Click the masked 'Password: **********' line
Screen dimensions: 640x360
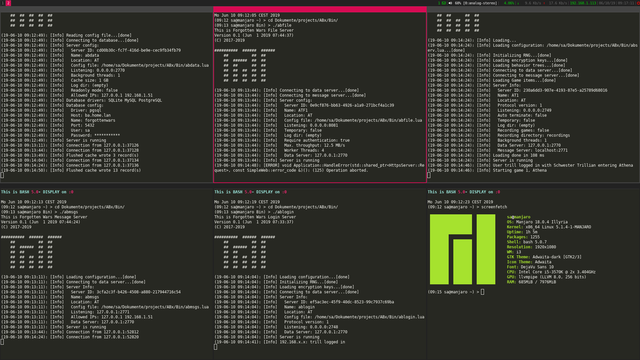click(x=95, y=135)
